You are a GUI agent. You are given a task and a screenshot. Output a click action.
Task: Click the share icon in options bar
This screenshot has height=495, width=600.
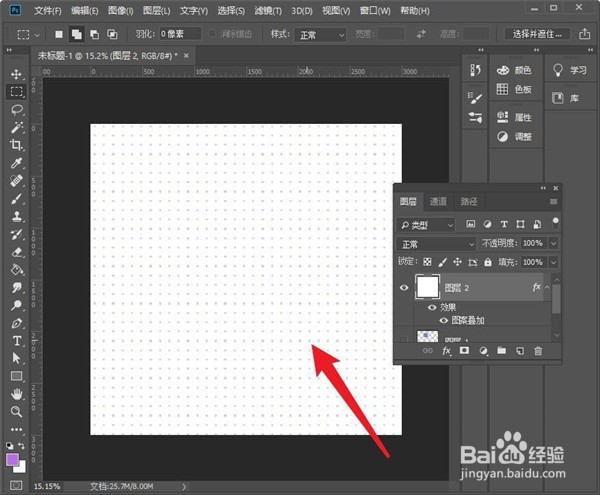(584, 34)
